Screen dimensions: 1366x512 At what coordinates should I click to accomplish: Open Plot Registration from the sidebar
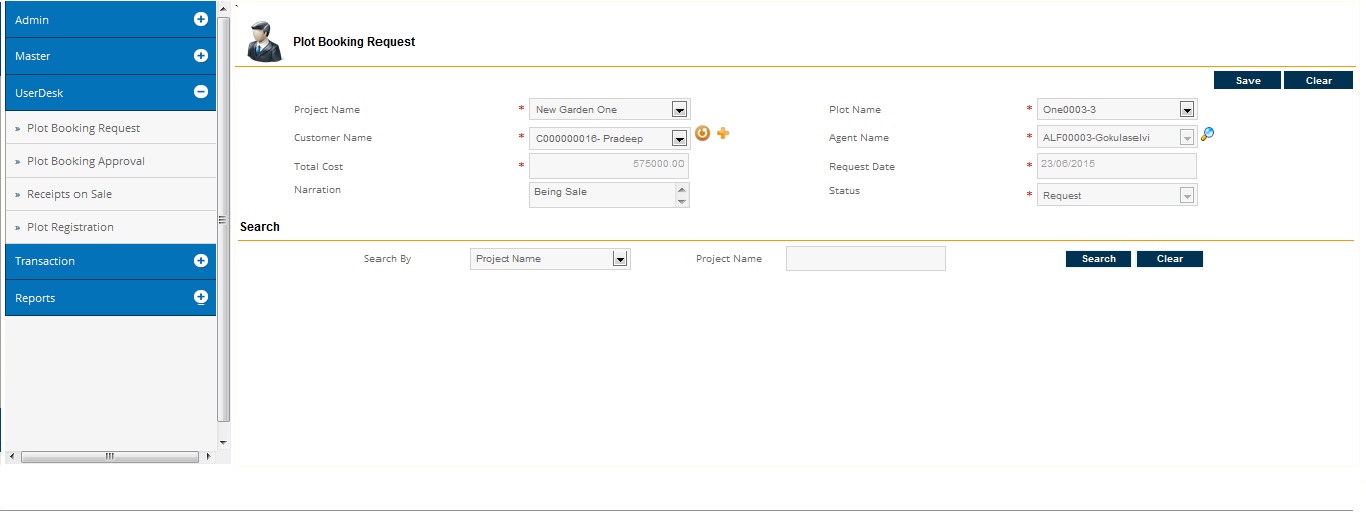click(x=70, y=227)
